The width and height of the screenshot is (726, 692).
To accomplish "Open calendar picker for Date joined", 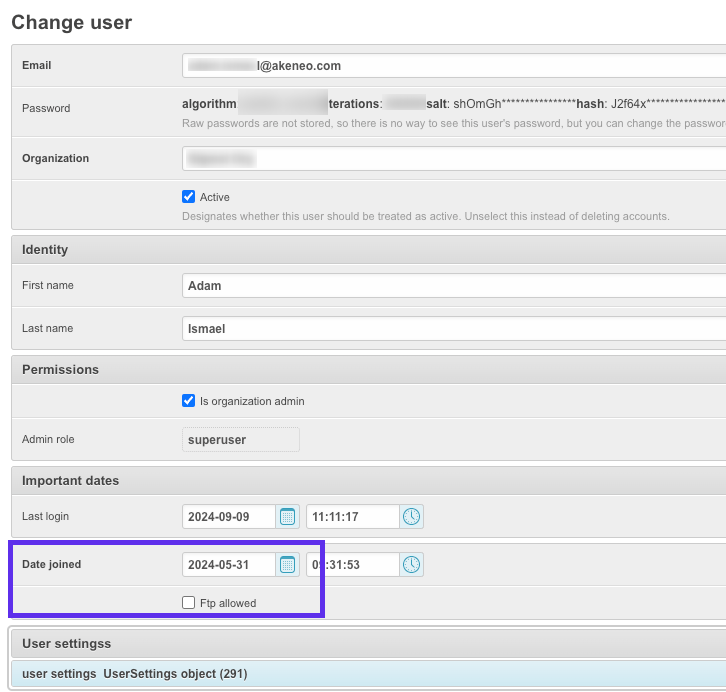I will tap(288, 565).
